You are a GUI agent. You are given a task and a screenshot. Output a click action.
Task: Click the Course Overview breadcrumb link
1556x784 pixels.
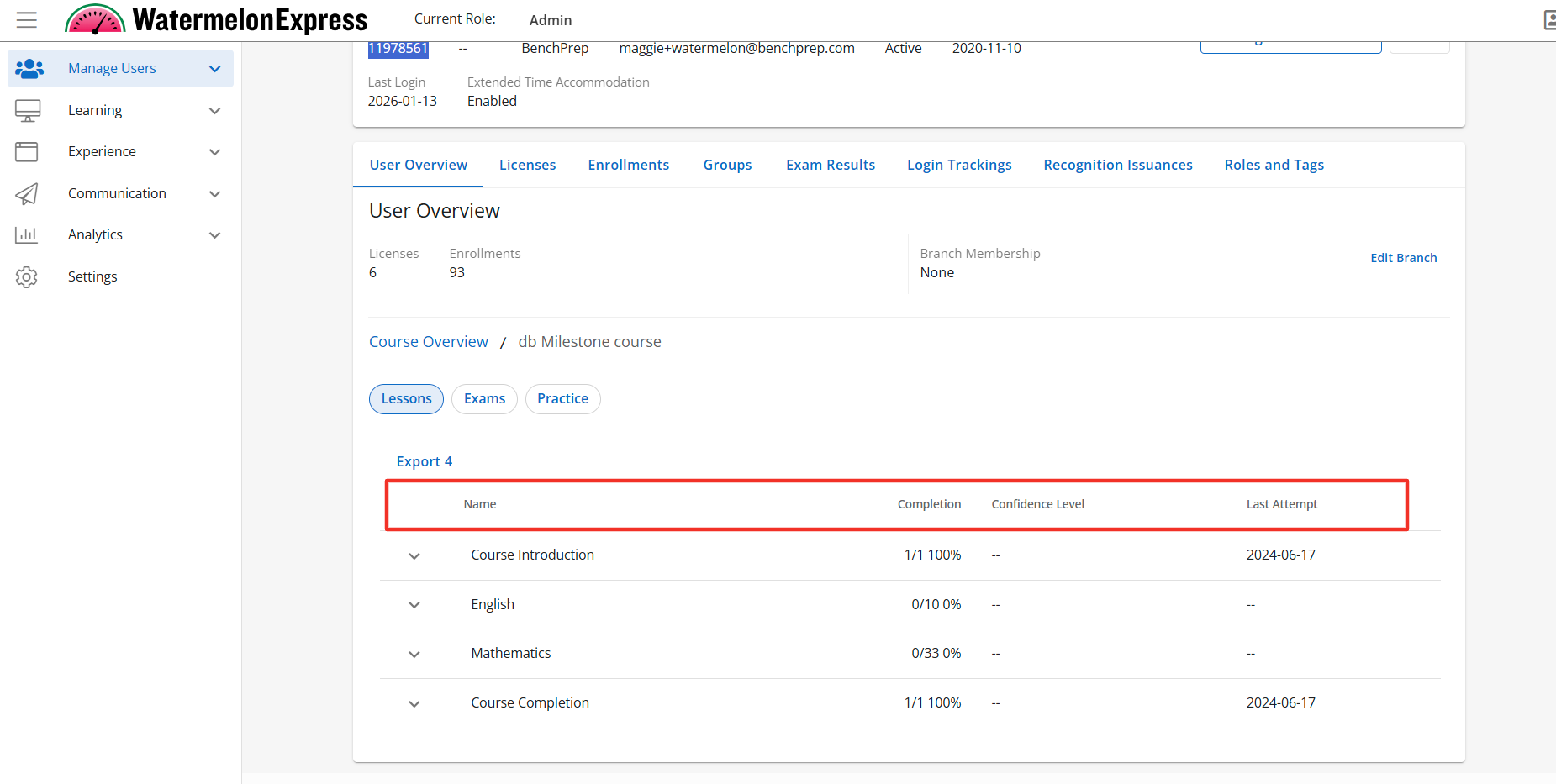428,342
